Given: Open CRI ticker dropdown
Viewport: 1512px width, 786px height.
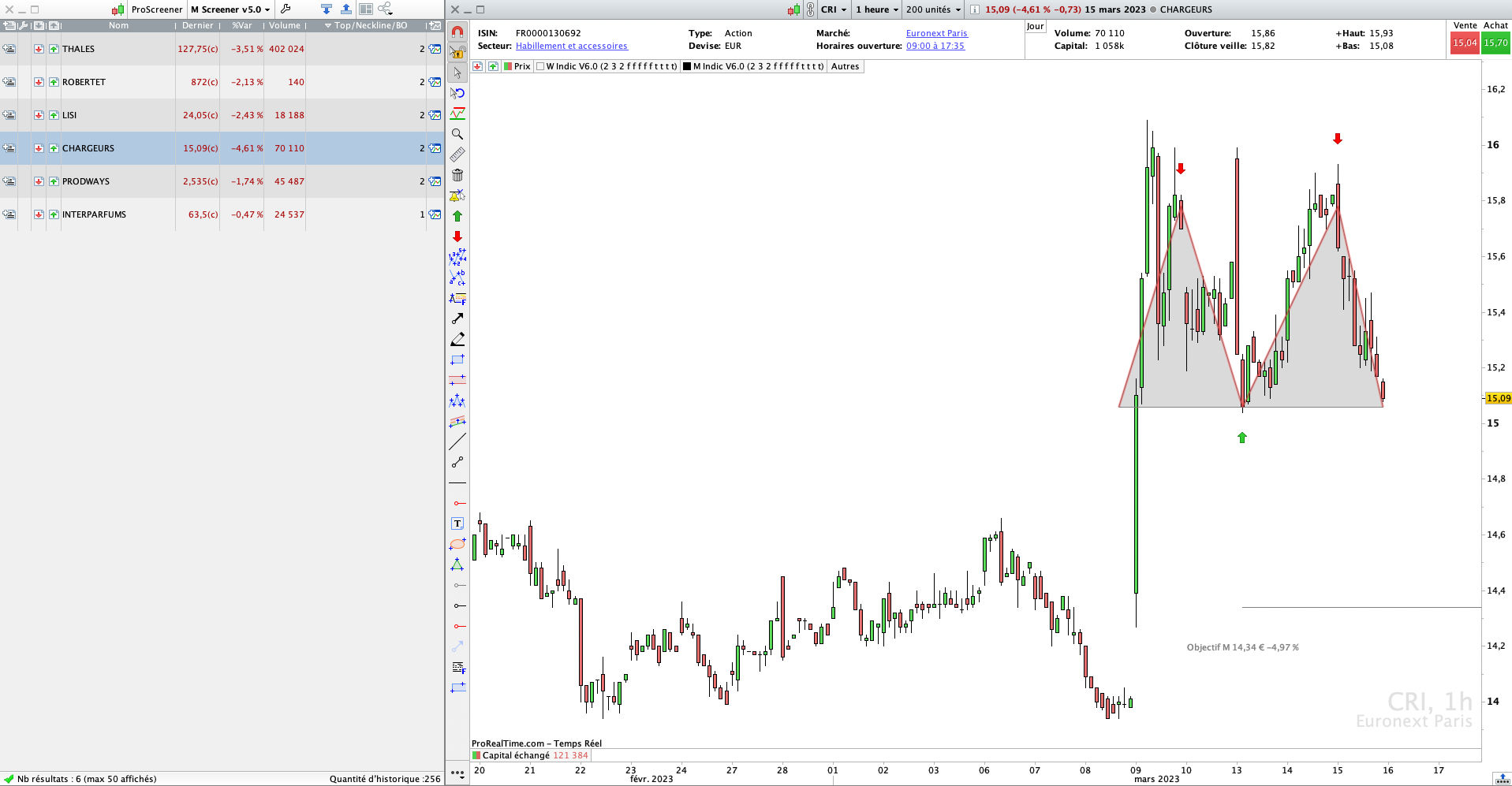Looking at the screenshot, I should tap(834, 9).
